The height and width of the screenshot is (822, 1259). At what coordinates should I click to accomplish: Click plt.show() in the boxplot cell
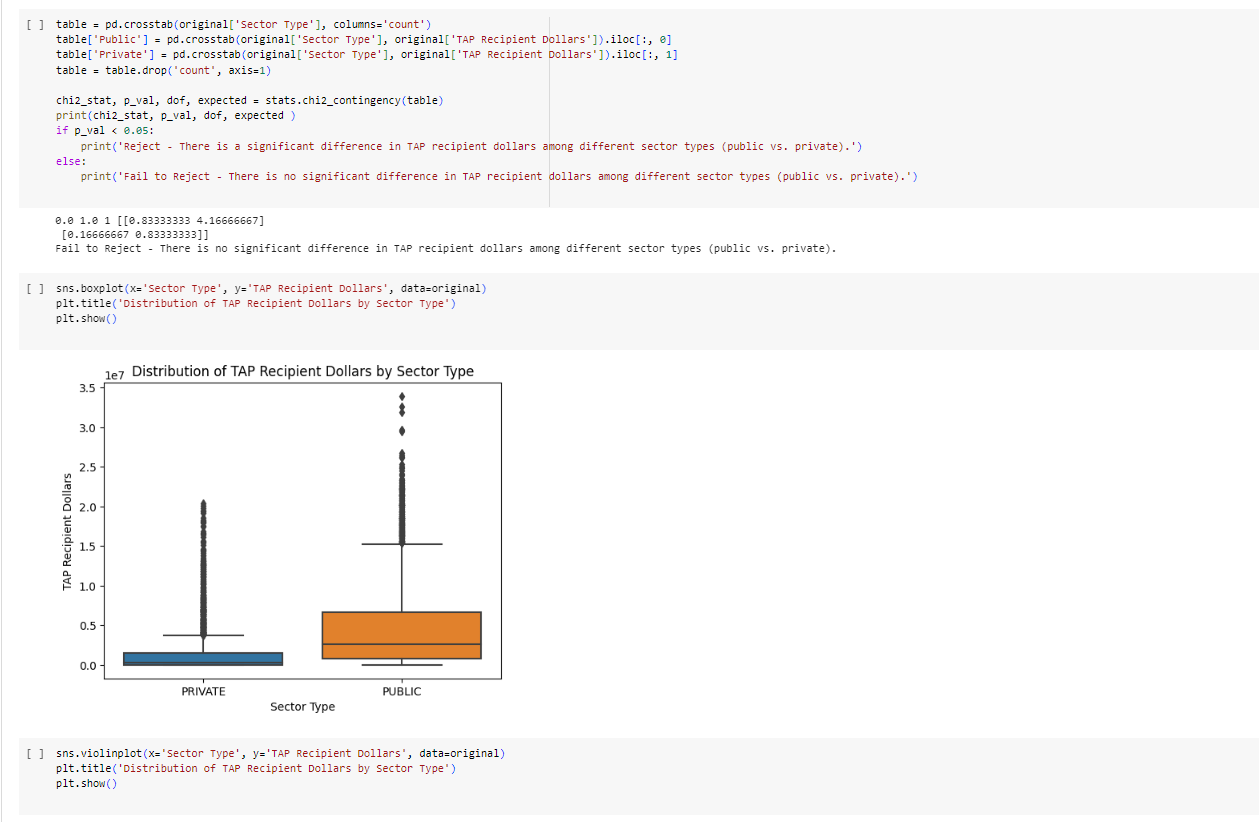[x=86, y=319]
